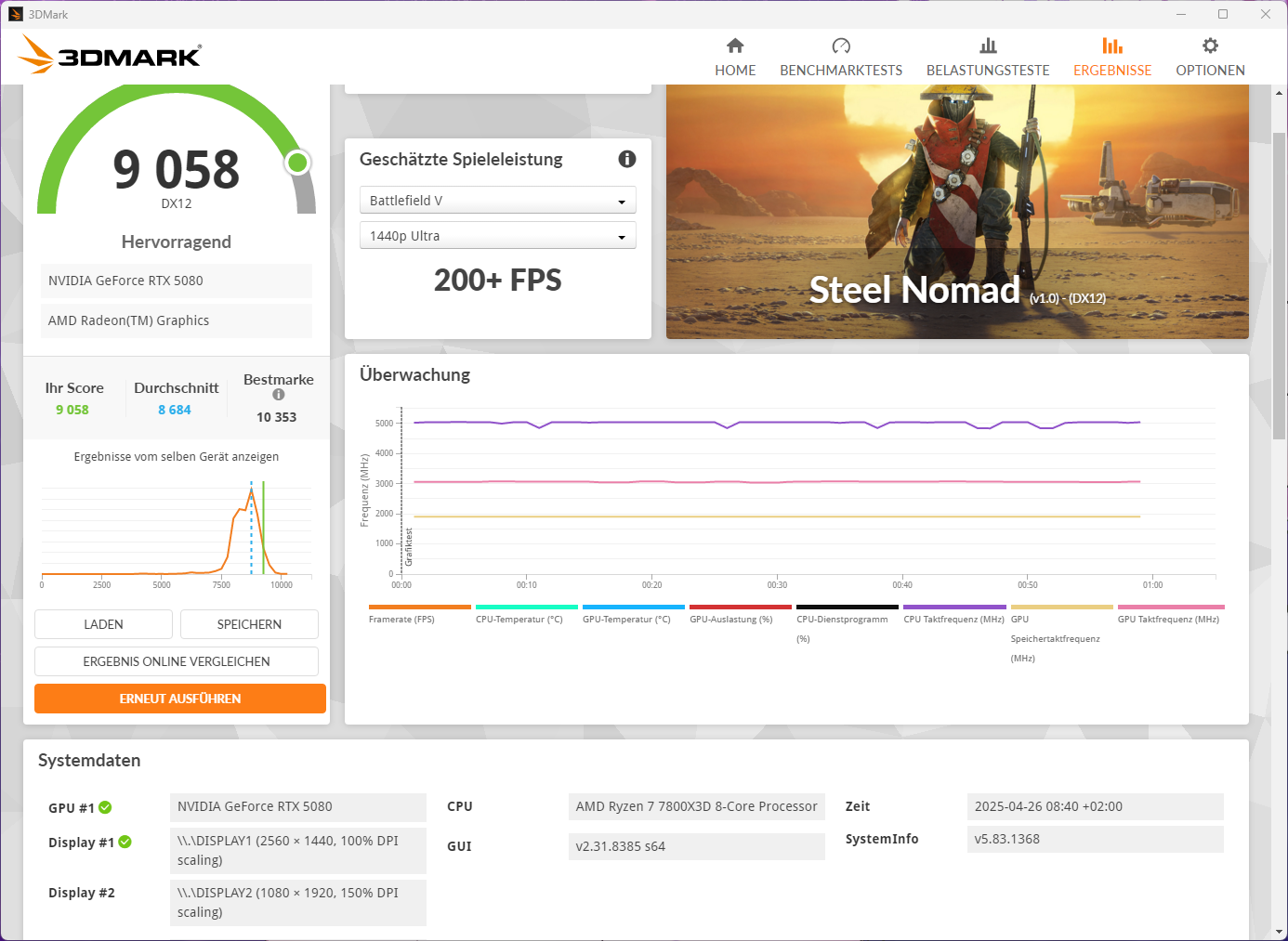Click scrollbar up arrow
Screen dimensions: 1288x941
tap(1279, 93)
